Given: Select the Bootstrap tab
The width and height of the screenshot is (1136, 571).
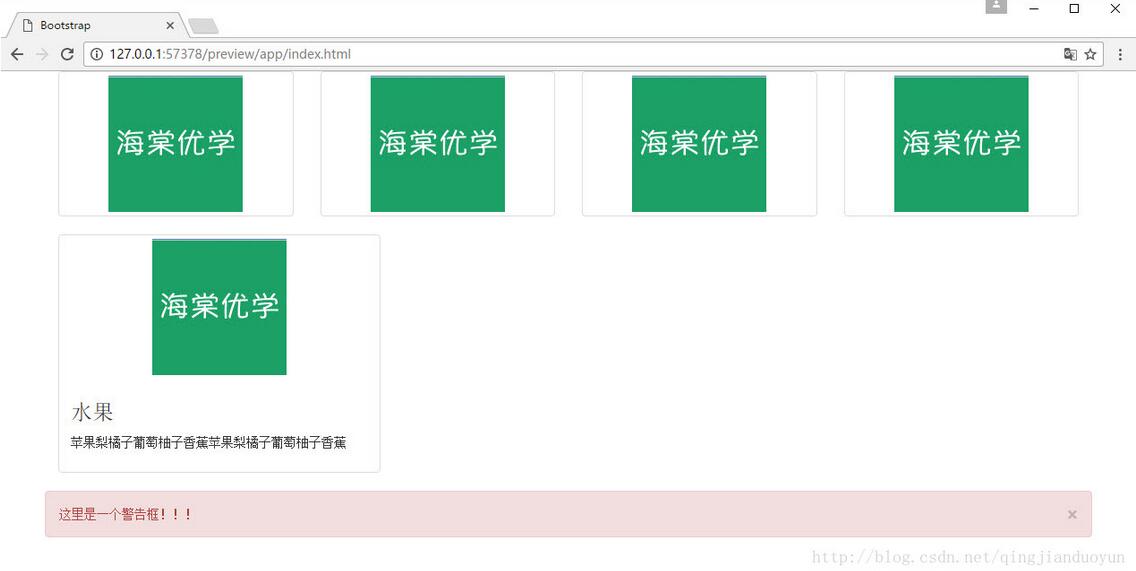Looking at the screenshot, I should tap(94, 25).
